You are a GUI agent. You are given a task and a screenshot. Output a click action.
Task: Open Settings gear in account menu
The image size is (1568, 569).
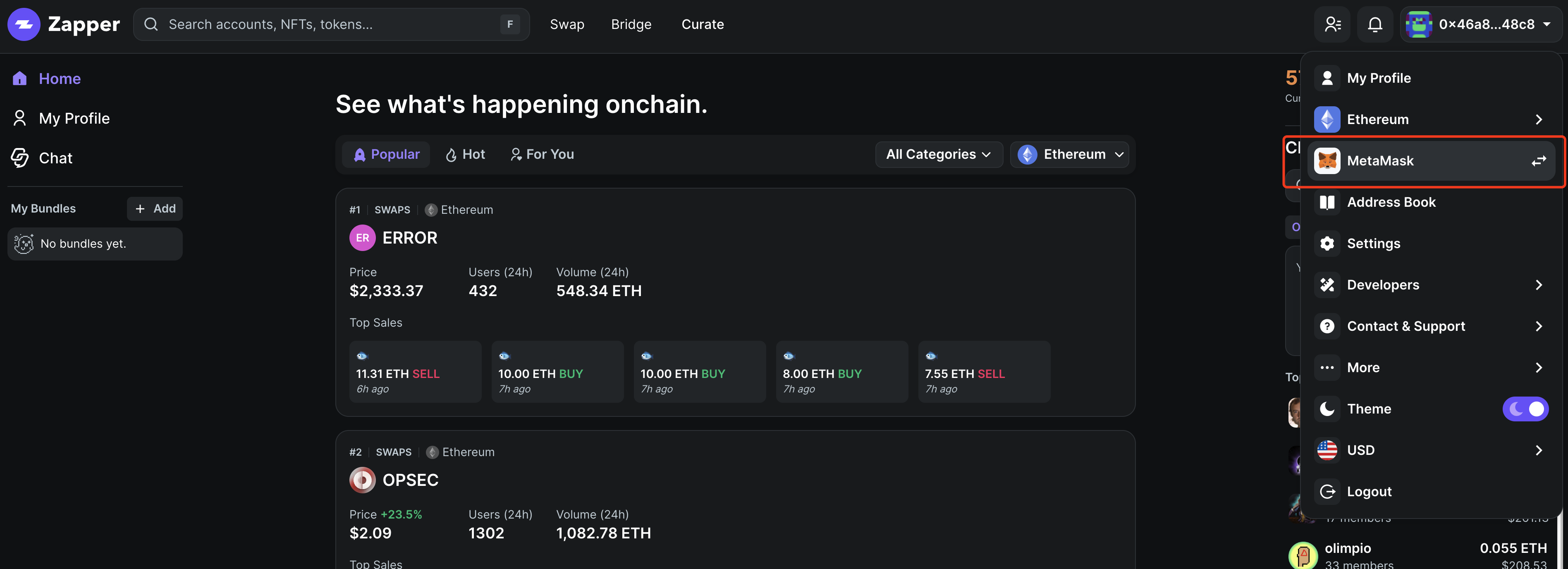[x=1327, y=244]
